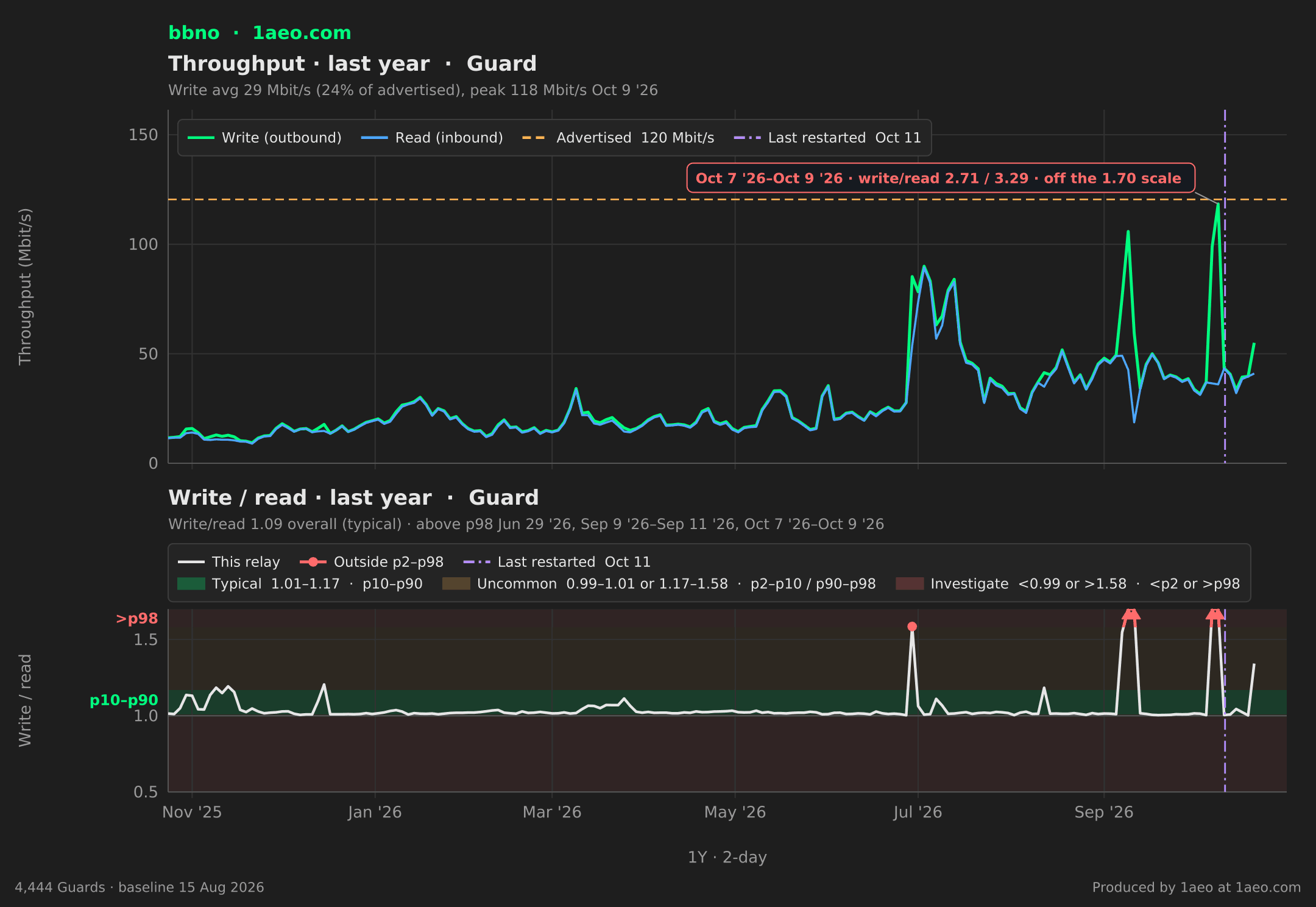The width and height of the screenshot is (1316, 907).
Task: Click the brown Uncommon legend swatch
Action: click(x=456, y=584)
